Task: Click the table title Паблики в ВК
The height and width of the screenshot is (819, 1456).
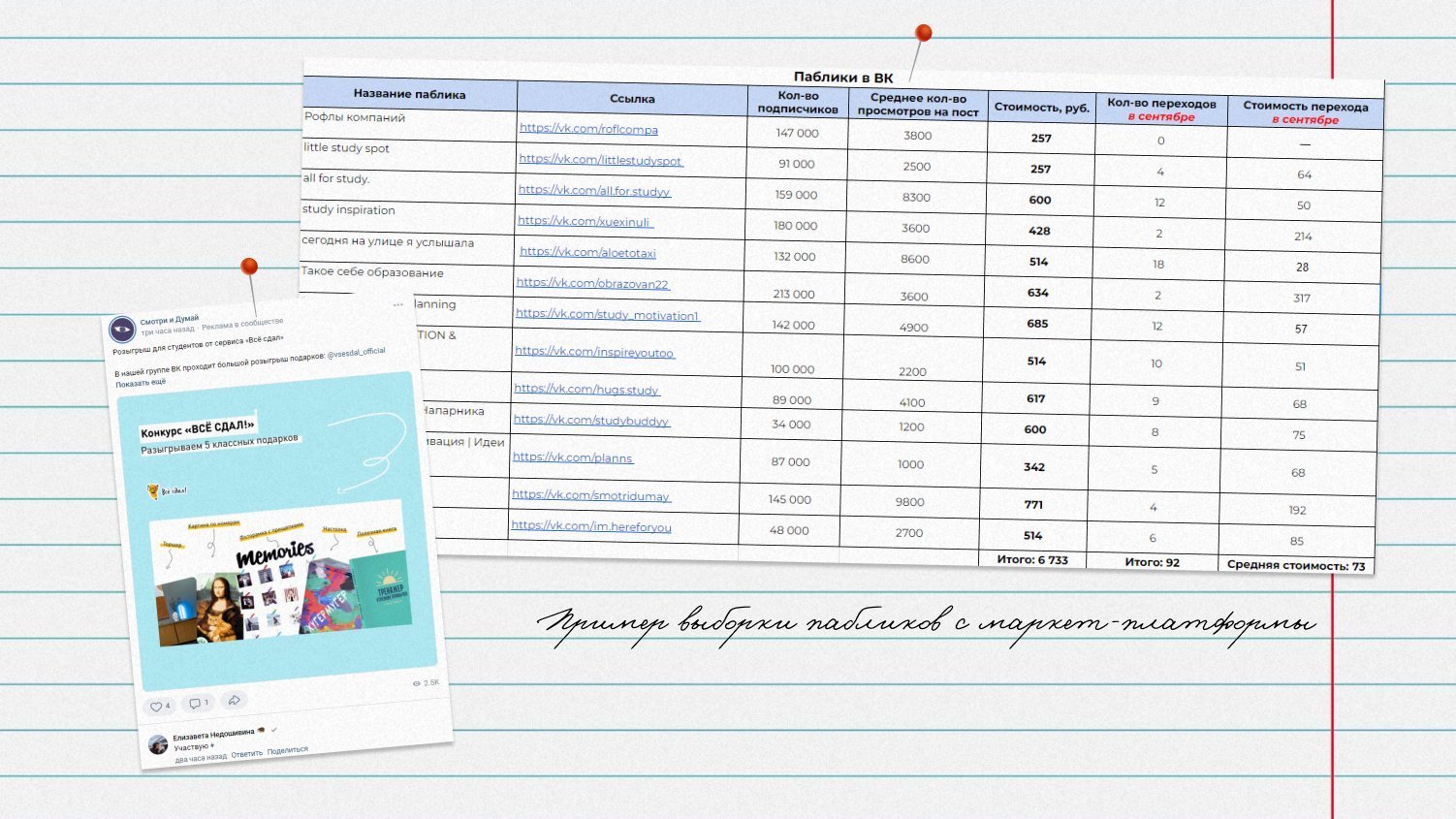Action: (843, 77)
